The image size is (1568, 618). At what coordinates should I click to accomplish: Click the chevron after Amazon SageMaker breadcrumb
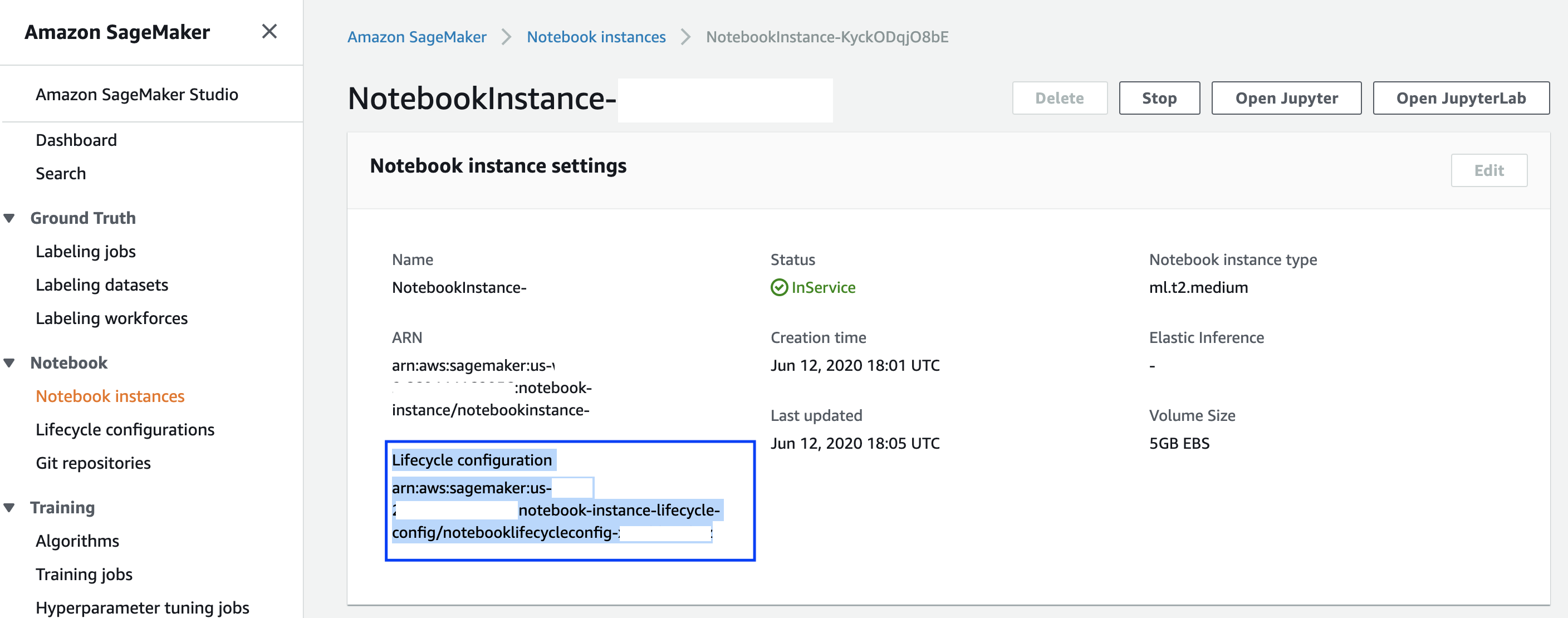click(507, 37)
